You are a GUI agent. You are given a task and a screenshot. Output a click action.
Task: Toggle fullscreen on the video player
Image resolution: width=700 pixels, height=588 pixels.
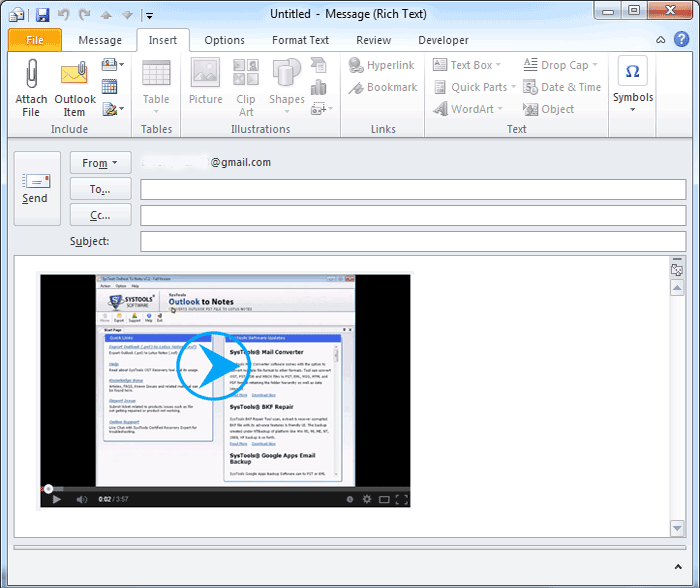tap(401, 499)
